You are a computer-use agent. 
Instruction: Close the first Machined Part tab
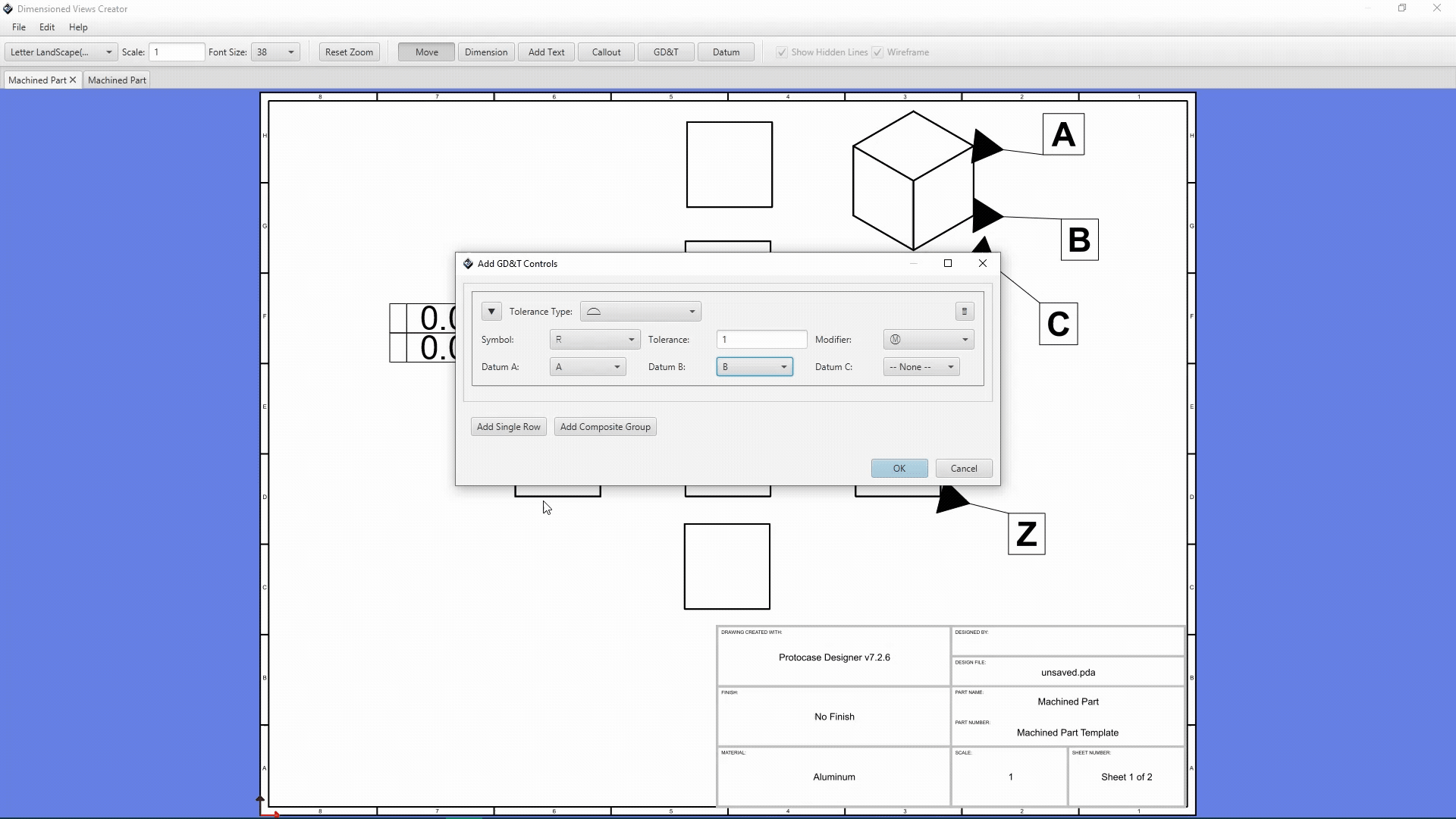click(x=73, y=80)
